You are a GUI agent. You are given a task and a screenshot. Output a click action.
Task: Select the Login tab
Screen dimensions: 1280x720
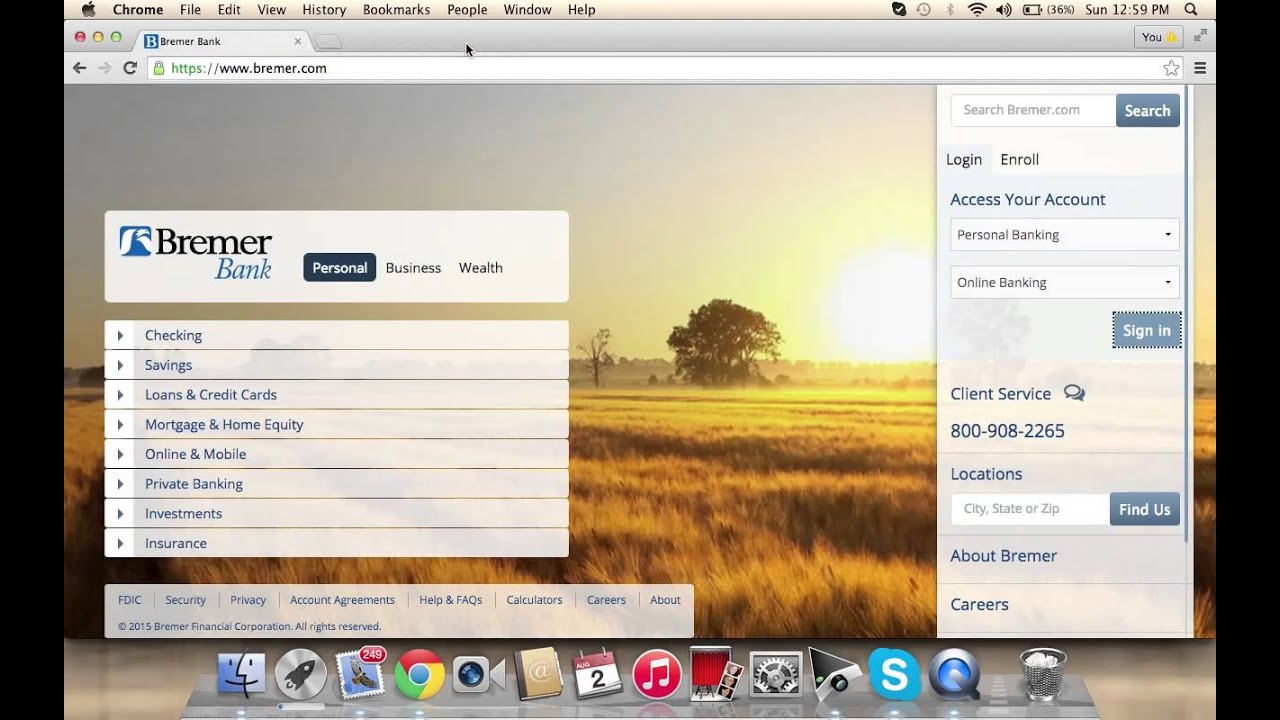coord(964,159)
